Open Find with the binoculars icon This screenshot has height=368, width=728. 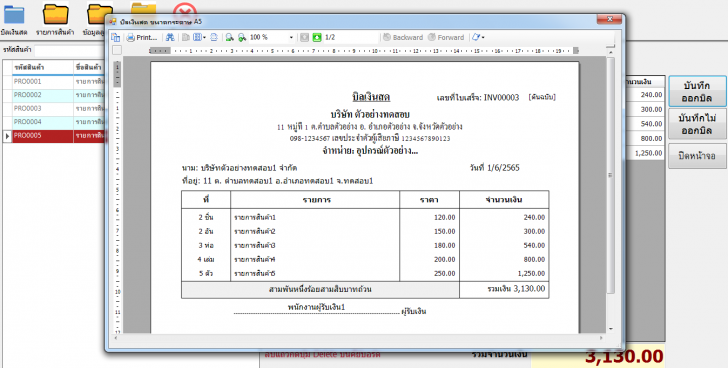tap(170, 37)
